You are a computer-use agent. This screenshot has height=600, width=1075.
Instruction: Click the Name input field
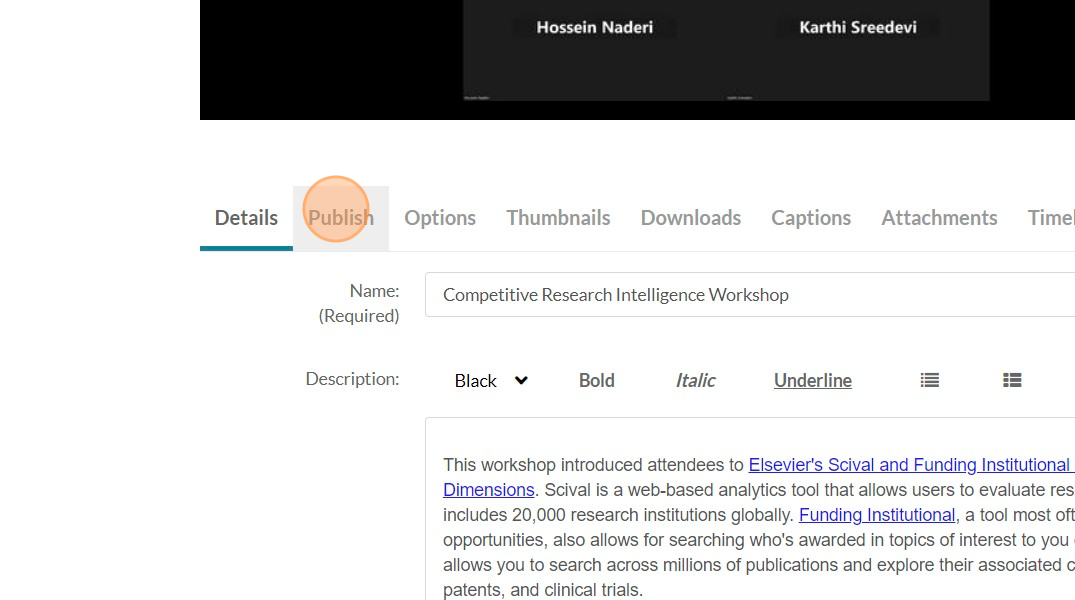click(750, 295)
